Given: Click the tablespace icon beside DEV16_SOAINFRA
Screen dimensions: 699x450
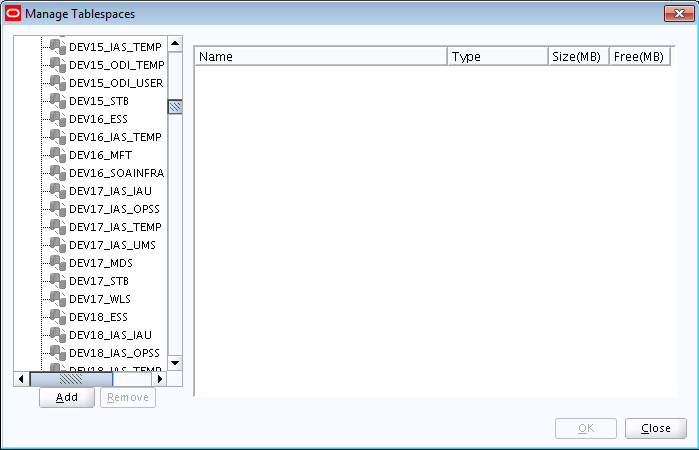Looking at the screenshot, I should [x=58, y=173].
